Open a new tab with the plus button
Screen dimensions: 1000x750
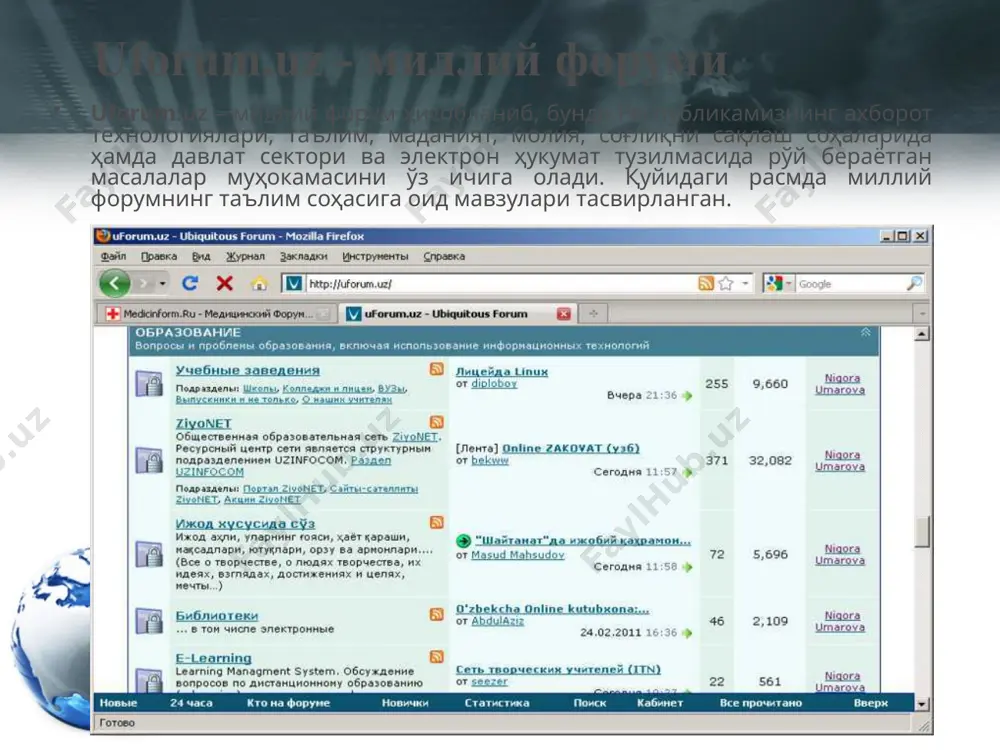click(593, 314)
